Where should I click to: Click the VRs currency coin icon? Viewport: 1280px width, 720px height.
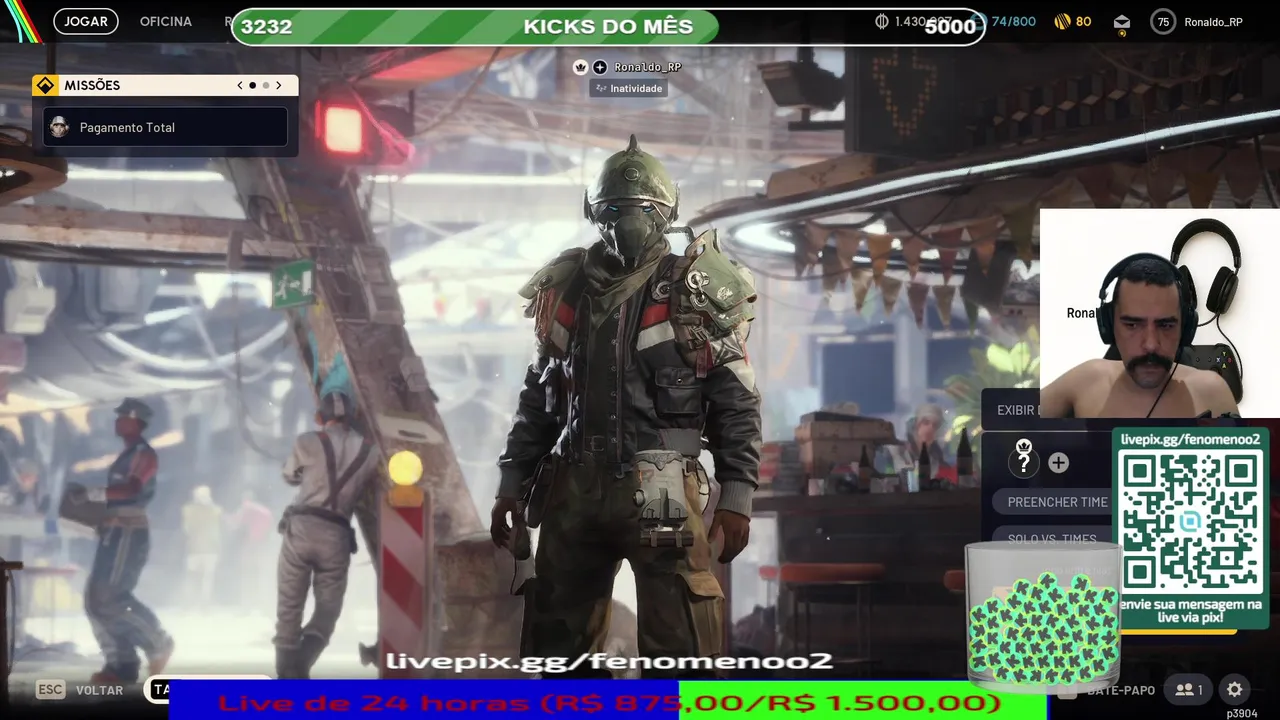[x=882, y=21]
